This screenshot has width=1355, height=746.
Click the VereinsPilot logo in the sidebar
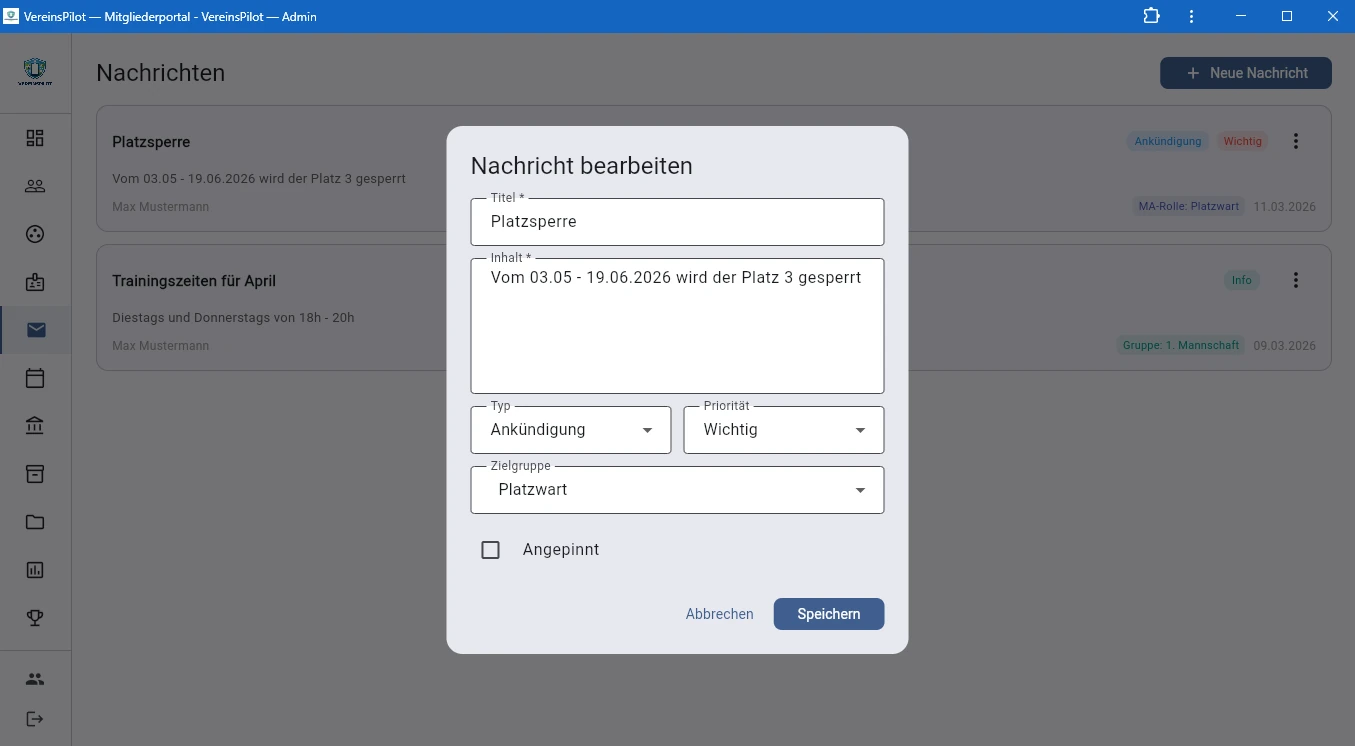[35, 71]
